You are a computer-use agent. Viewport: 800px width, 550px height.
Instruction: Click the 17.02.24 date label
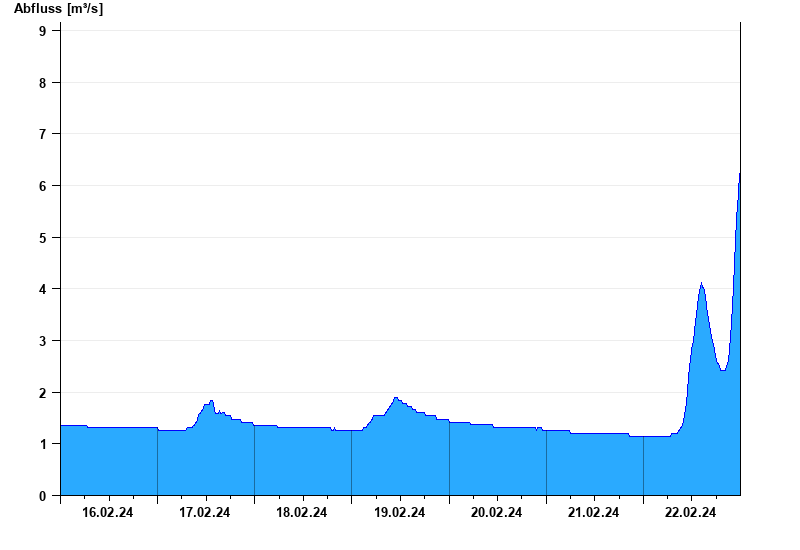coord(205,512)
